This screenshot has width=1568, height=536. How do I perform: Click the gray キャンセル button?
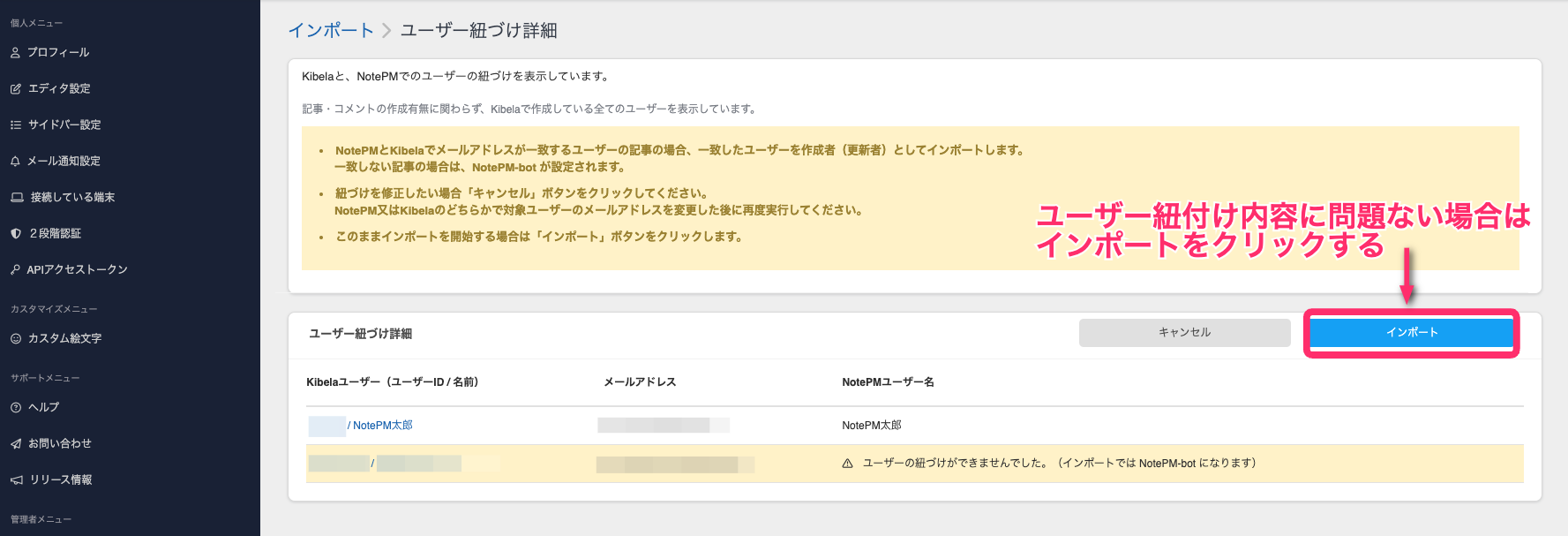(x=1184, y=333)
